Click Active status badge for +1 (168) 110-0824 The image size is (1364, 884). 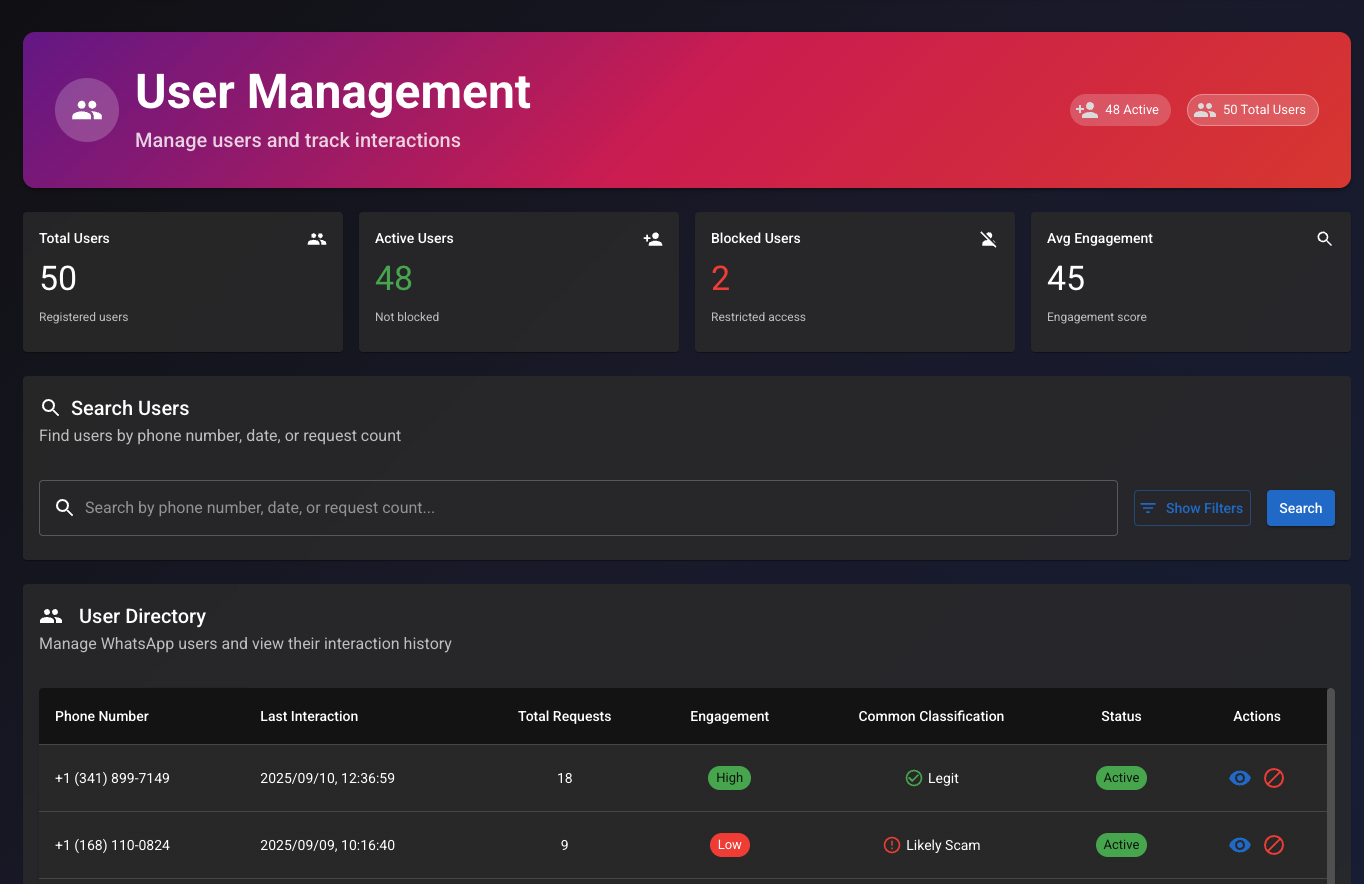(1121, 845)
